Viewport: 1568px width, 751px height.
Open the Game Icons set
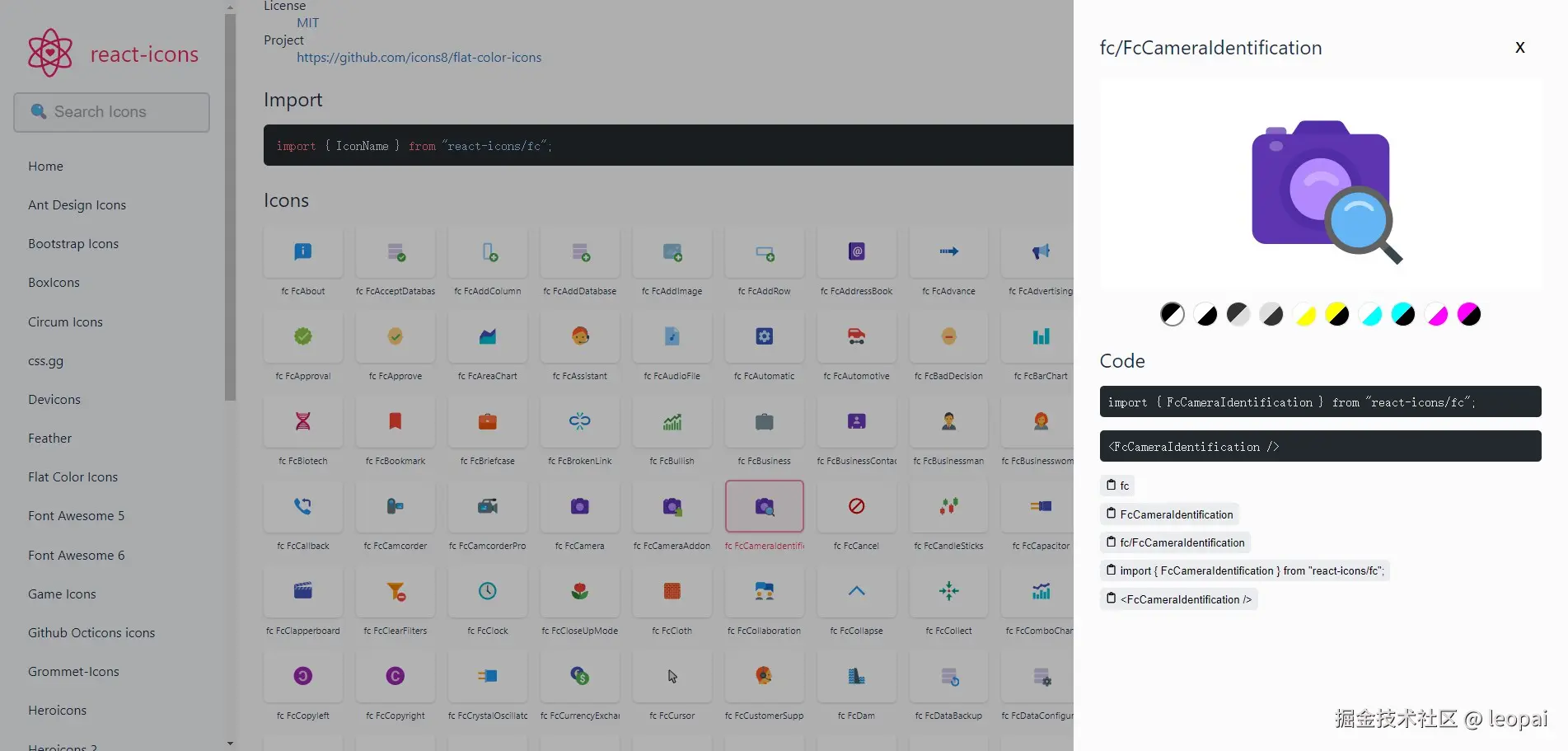coord(62,594)
